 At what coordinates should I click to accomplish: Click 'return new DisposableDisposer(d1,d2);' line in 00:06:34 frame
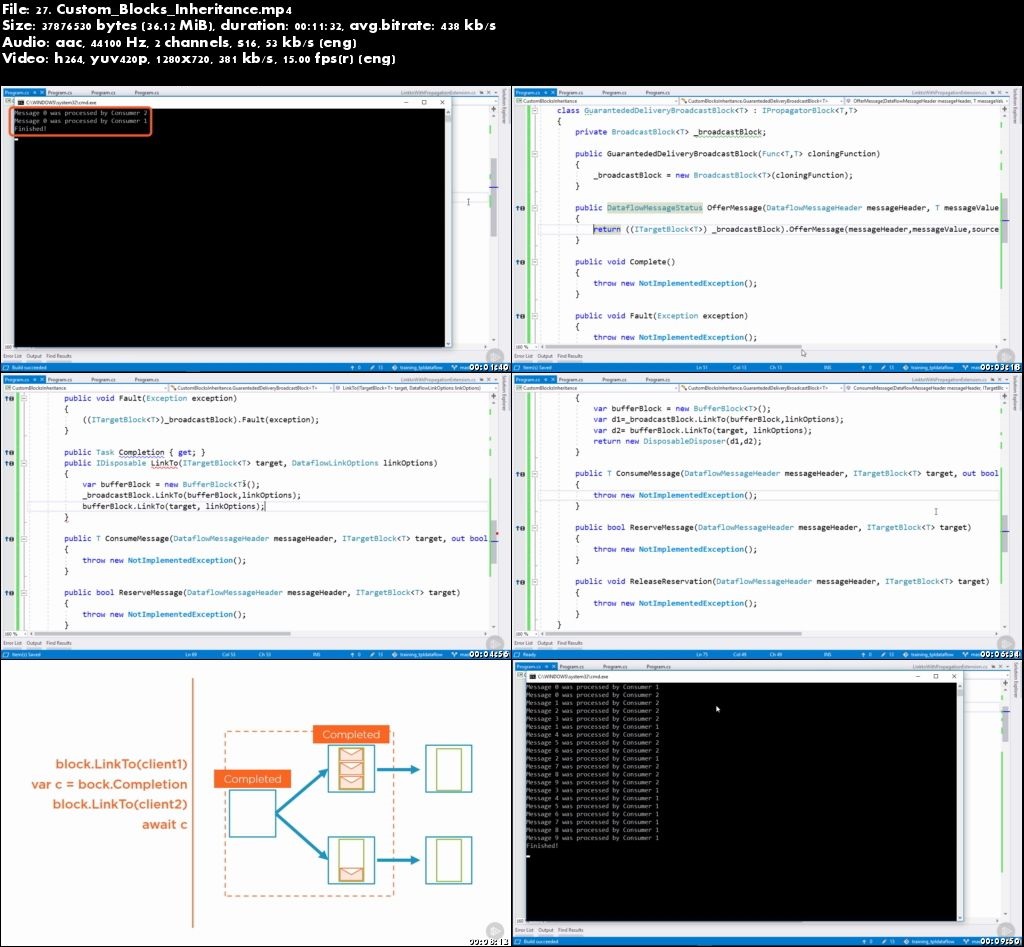[x=677, y=442]
